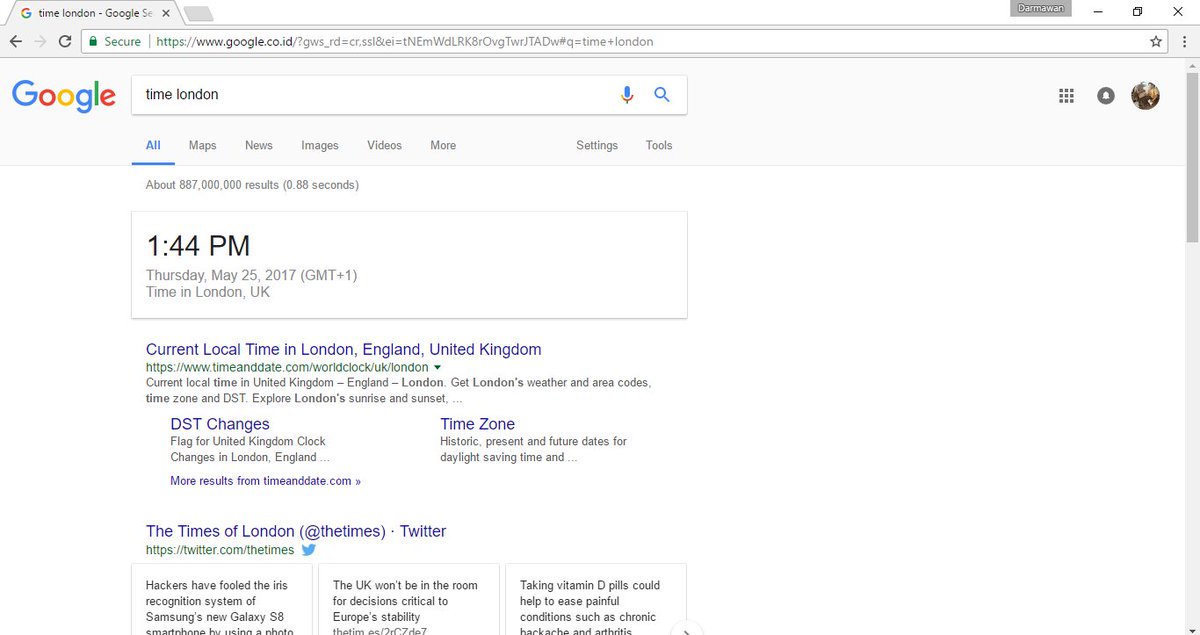The width and height of the screenshot is (1200, 635).
Task: Open the Tools search options
Action: [659, 145]
